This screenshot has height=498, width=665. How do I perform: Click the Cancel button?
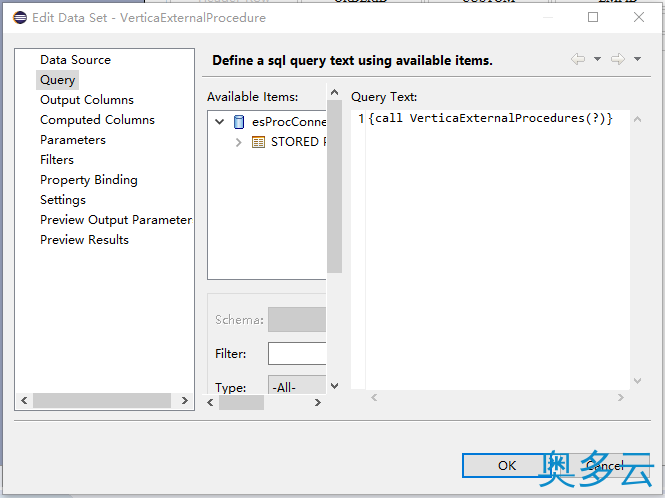pyautogui.click(x=605, y=465)
